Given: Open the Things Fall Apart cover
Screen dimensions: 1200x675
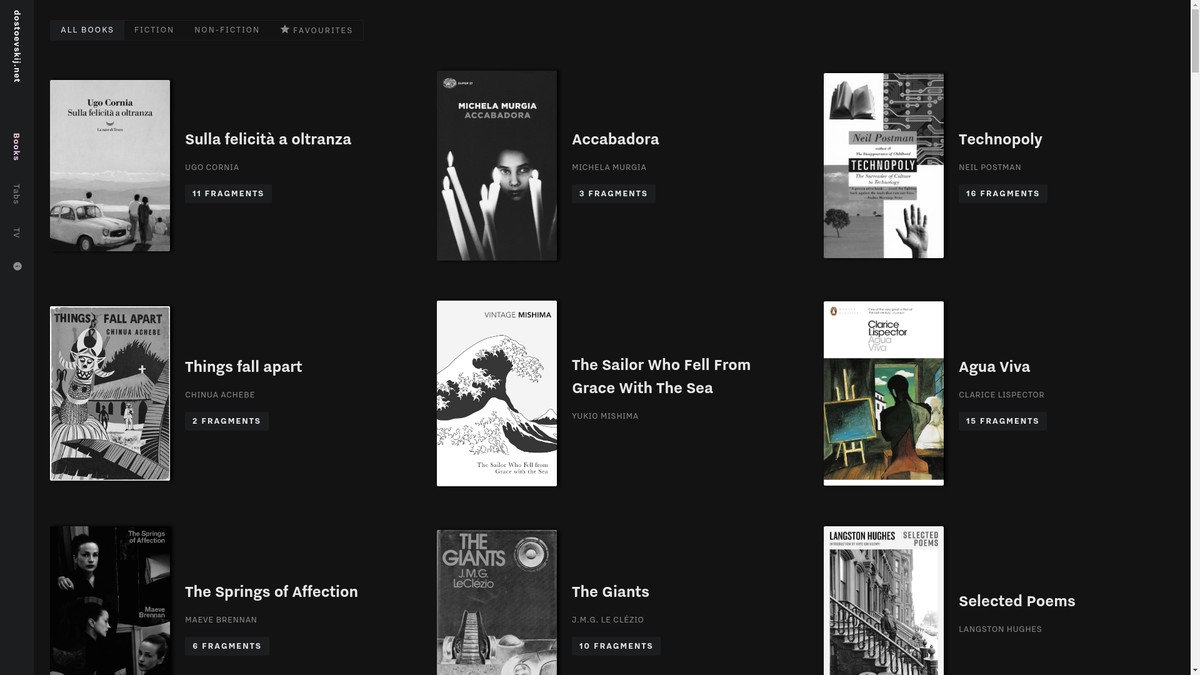Looking at the screenshot, I should click(x=110, y=393).
